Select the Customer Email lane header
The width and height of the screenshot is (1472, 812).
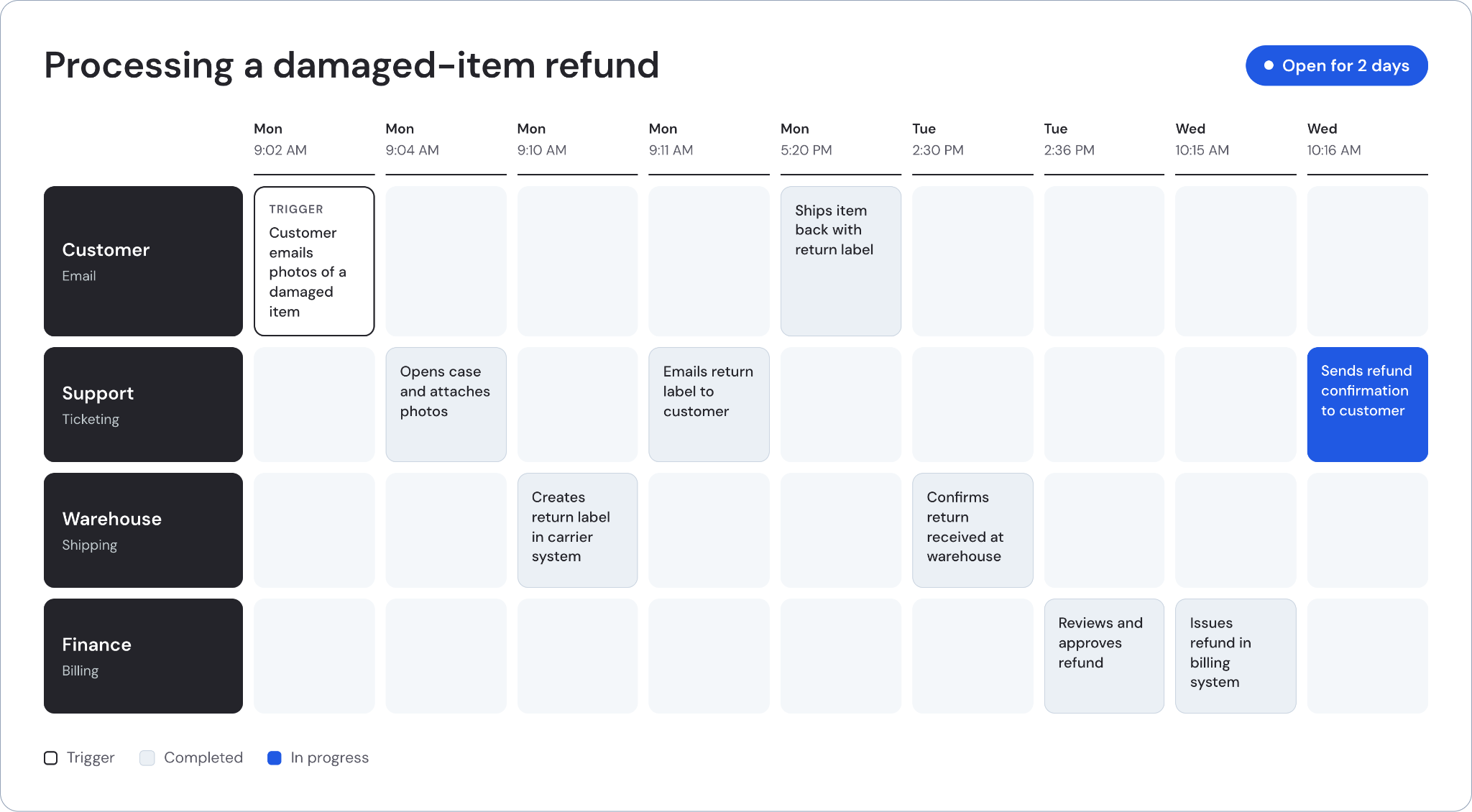tap(143, 261)
